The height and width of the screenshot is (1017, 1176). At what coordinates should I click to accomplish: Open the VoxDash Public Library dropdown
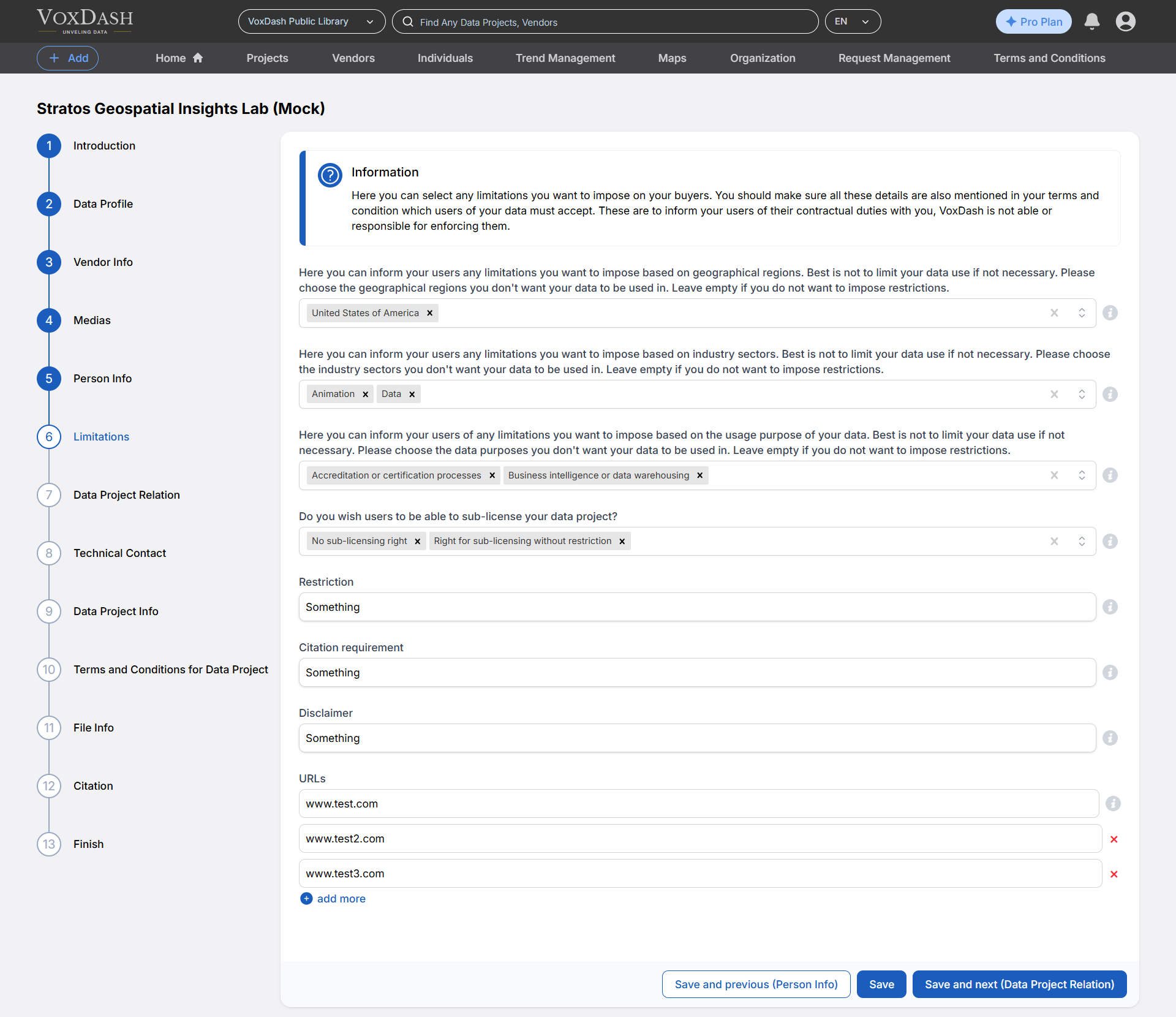point(311,21)
